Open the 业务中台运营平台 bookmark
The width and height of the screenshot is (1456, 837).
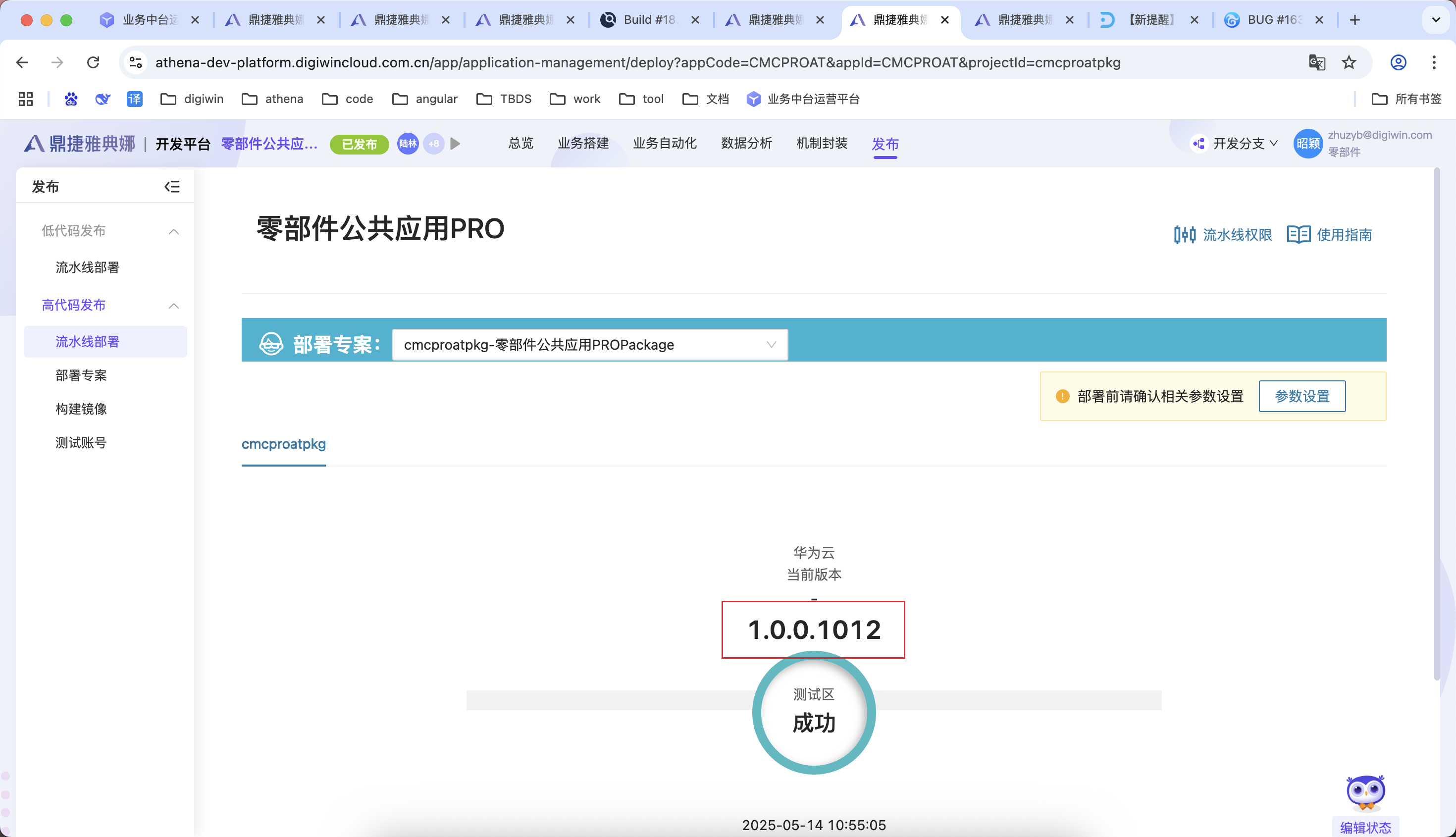tap(803, 99)
